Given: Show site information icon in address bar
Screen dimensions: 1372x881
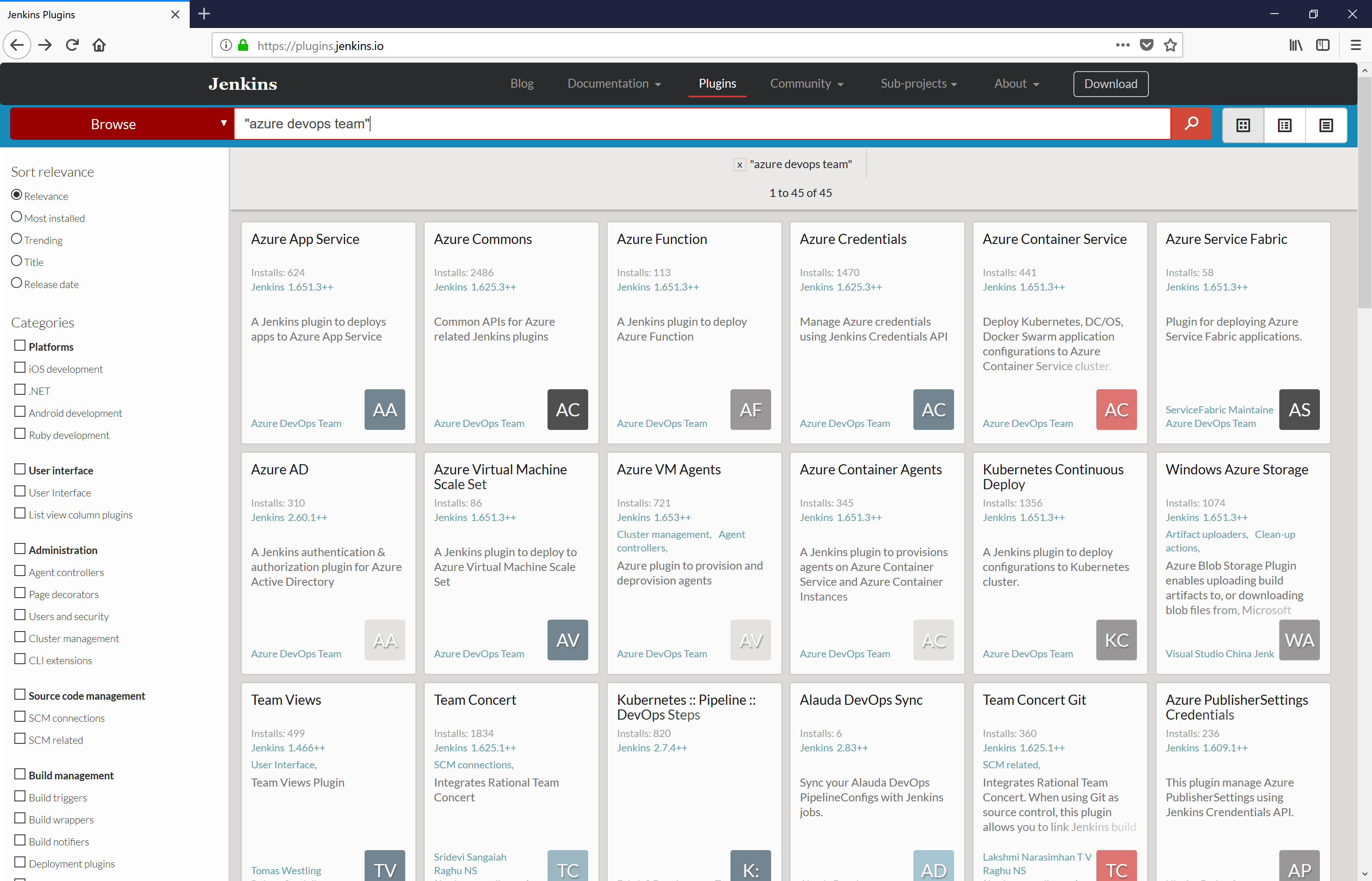Looking at the screenshot, I should pos(226,45).
